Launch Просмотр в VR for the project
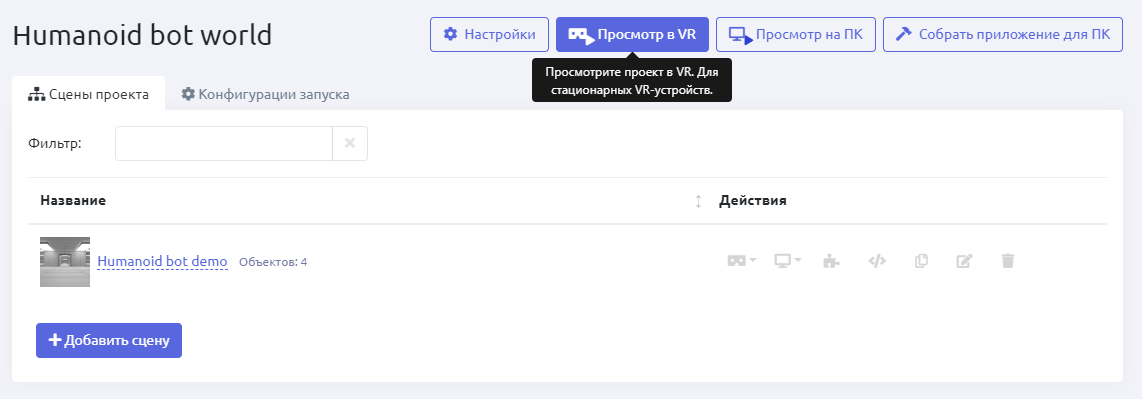Viewport: 1142px width, 399px height. (x=632, y=35)
